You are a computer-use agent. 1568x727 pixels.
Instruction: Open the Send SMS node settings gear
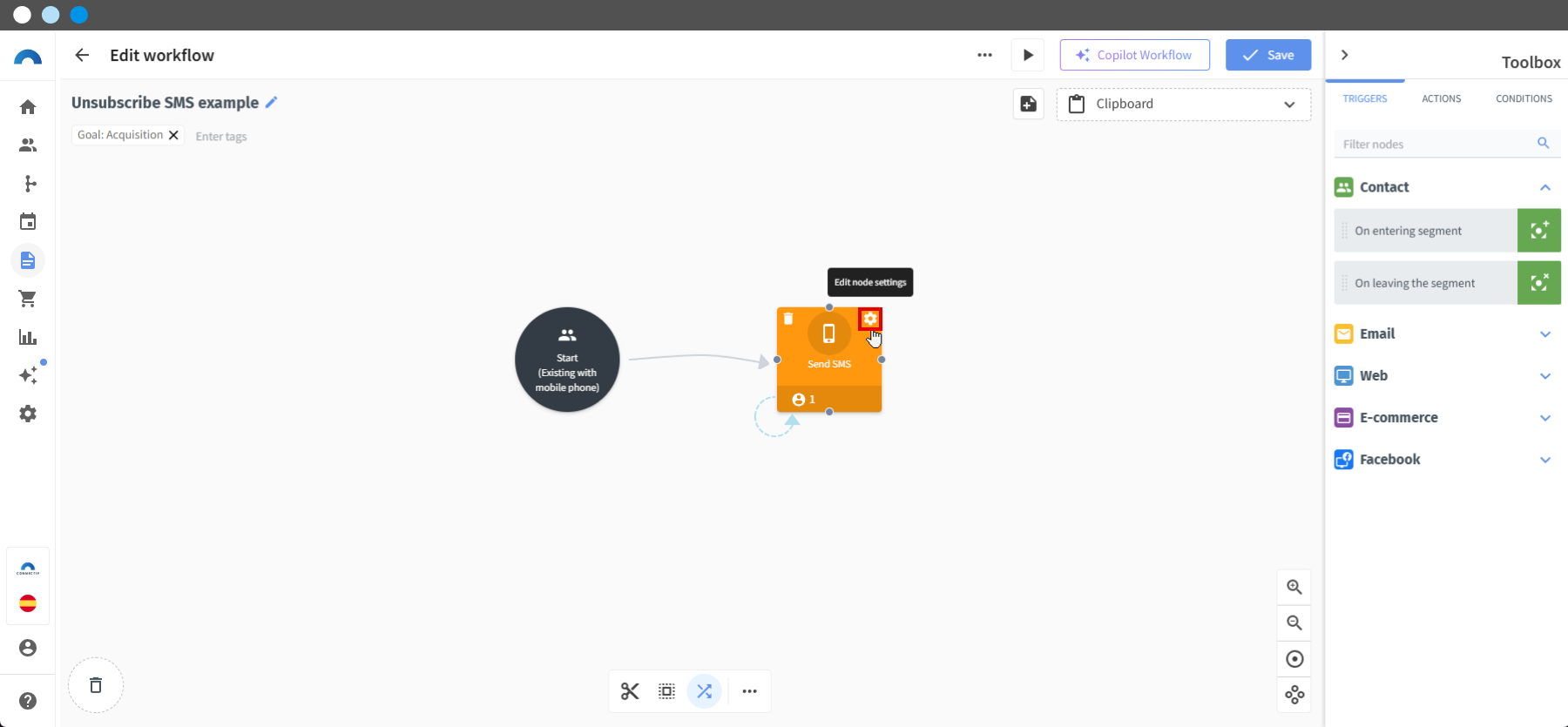[870, 319]
